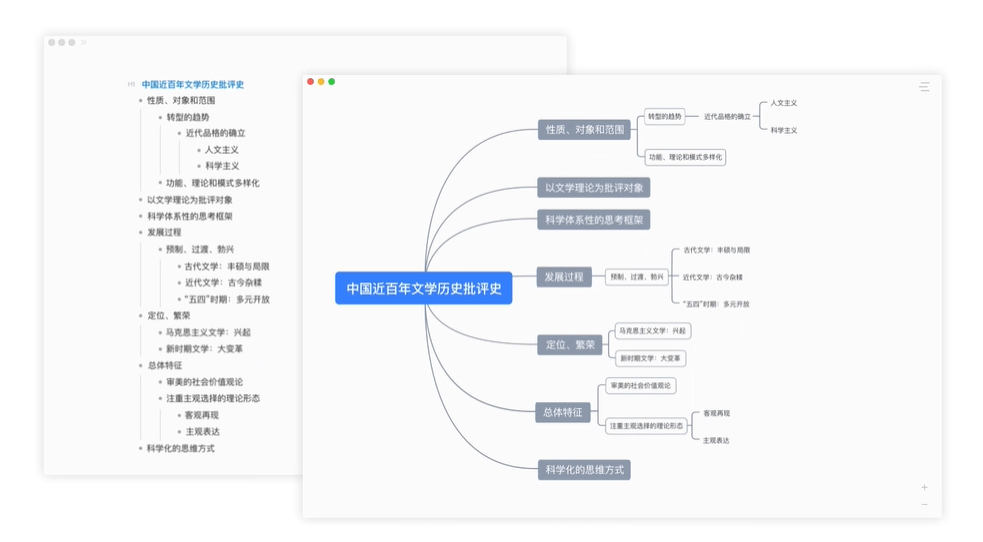Click subnode 新时期文学：大变革 in mind map
The width and height of the screenshot is (983, 542).
coord(650,358)
